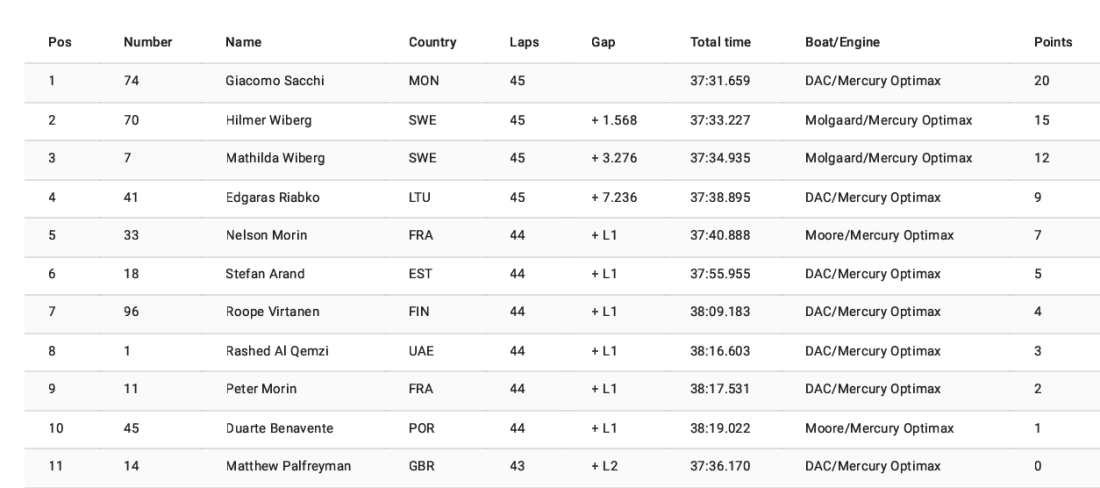Choose the Edgaras Riabko row
Screen dimensions: 1100x488
[270, 197]
